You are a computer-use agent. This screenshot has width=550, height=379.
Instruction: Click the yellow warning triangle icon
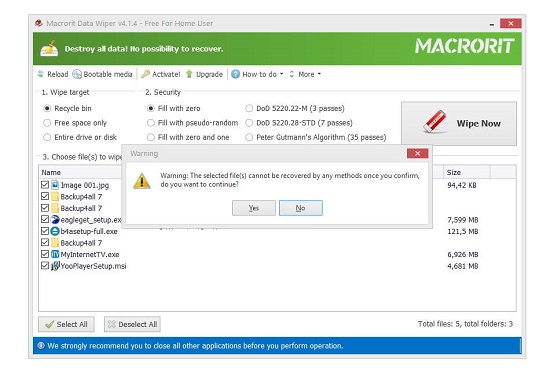[142, 181]
